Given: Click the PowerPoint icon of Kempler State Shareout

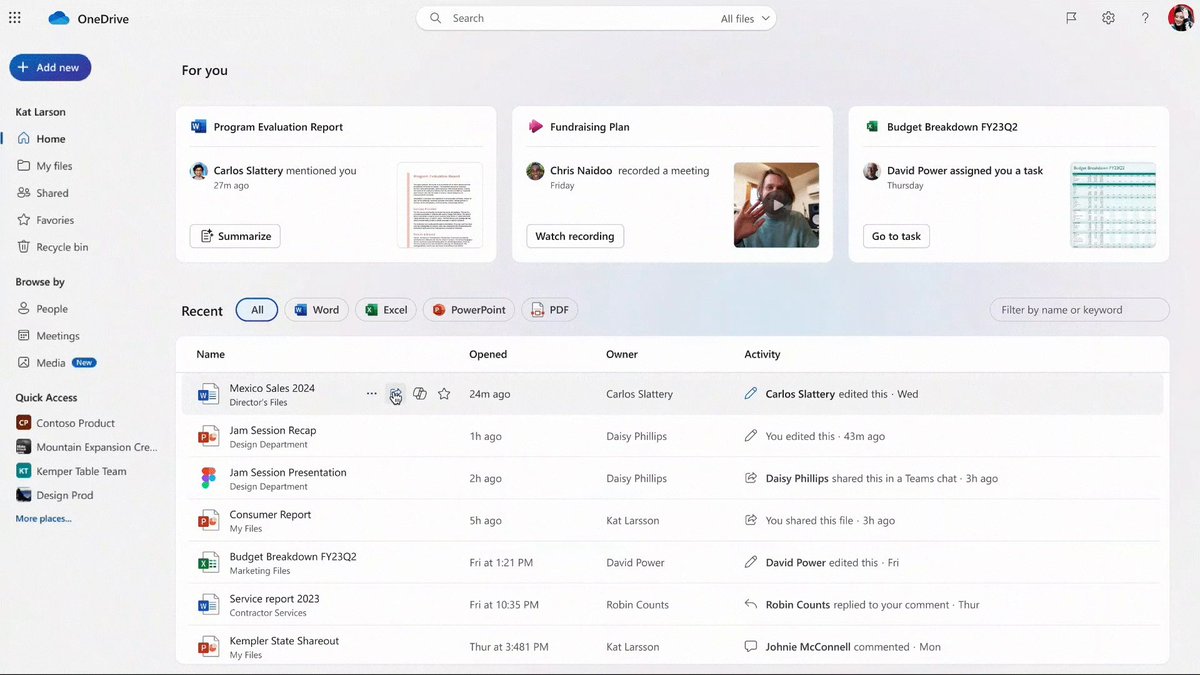Looking at the screenshot, I should point(208,646).
